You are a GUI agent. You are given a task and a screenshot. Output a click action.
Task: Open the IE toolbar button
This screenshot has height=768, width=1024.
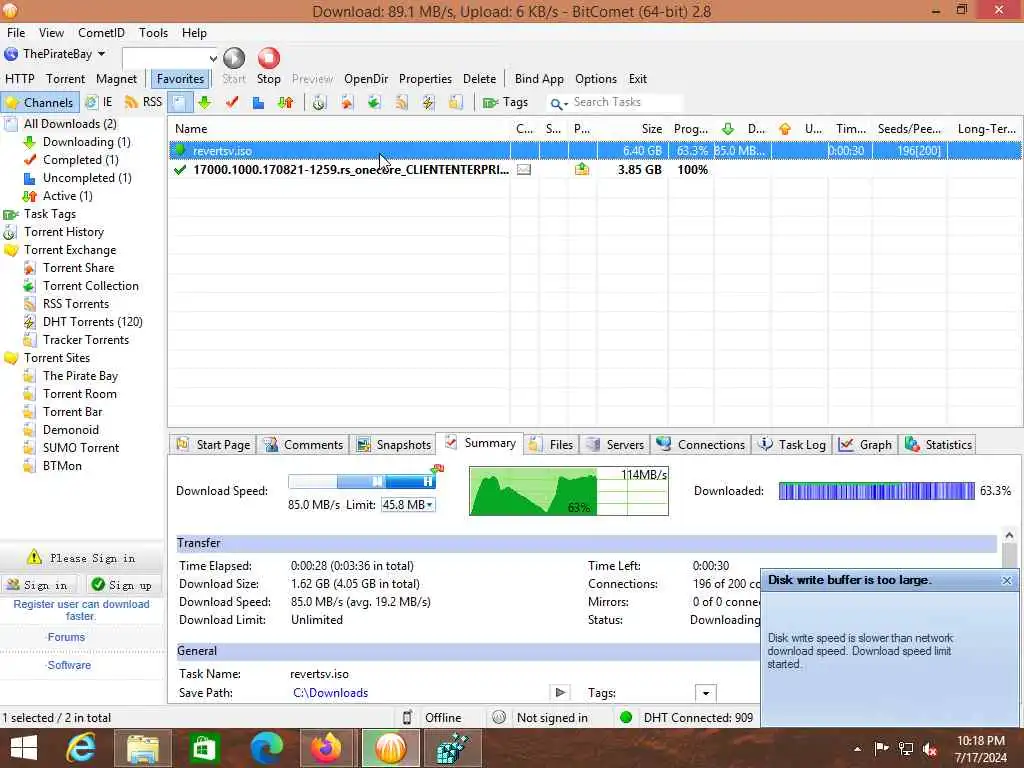[100, 103]
